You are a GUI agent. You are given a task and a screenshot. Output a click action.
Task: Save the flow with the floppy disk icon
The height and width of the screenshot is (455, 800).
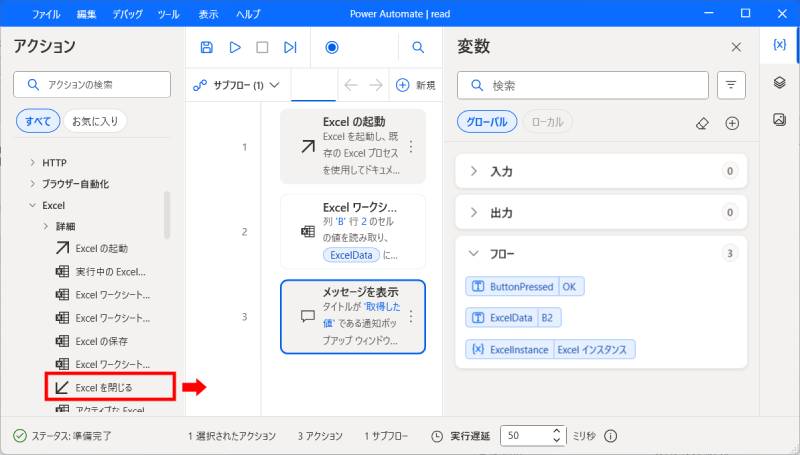[x=207, y=47]
